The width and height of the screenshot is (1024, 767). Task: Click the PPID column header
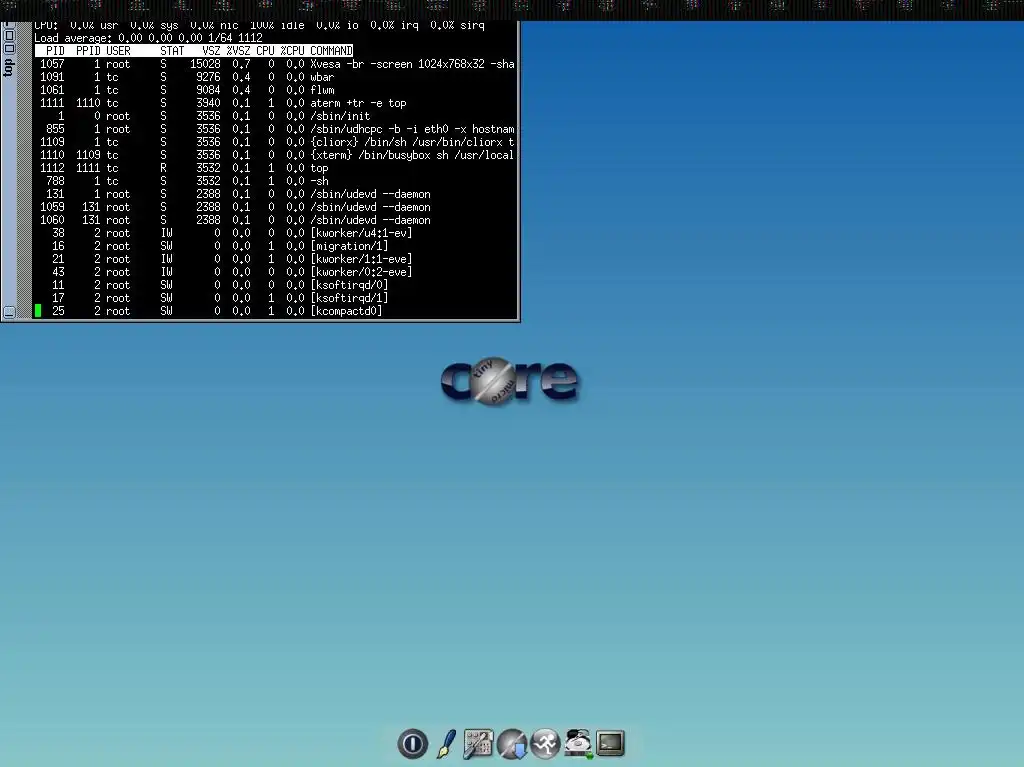tap(88, 51)
